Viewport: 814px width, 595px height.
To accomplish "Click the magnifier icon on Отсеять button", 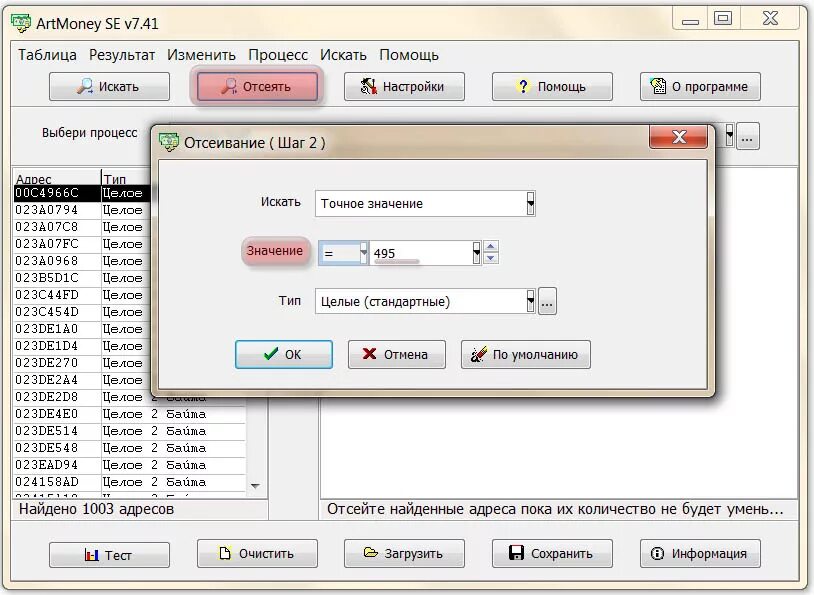I will [229, 86].
